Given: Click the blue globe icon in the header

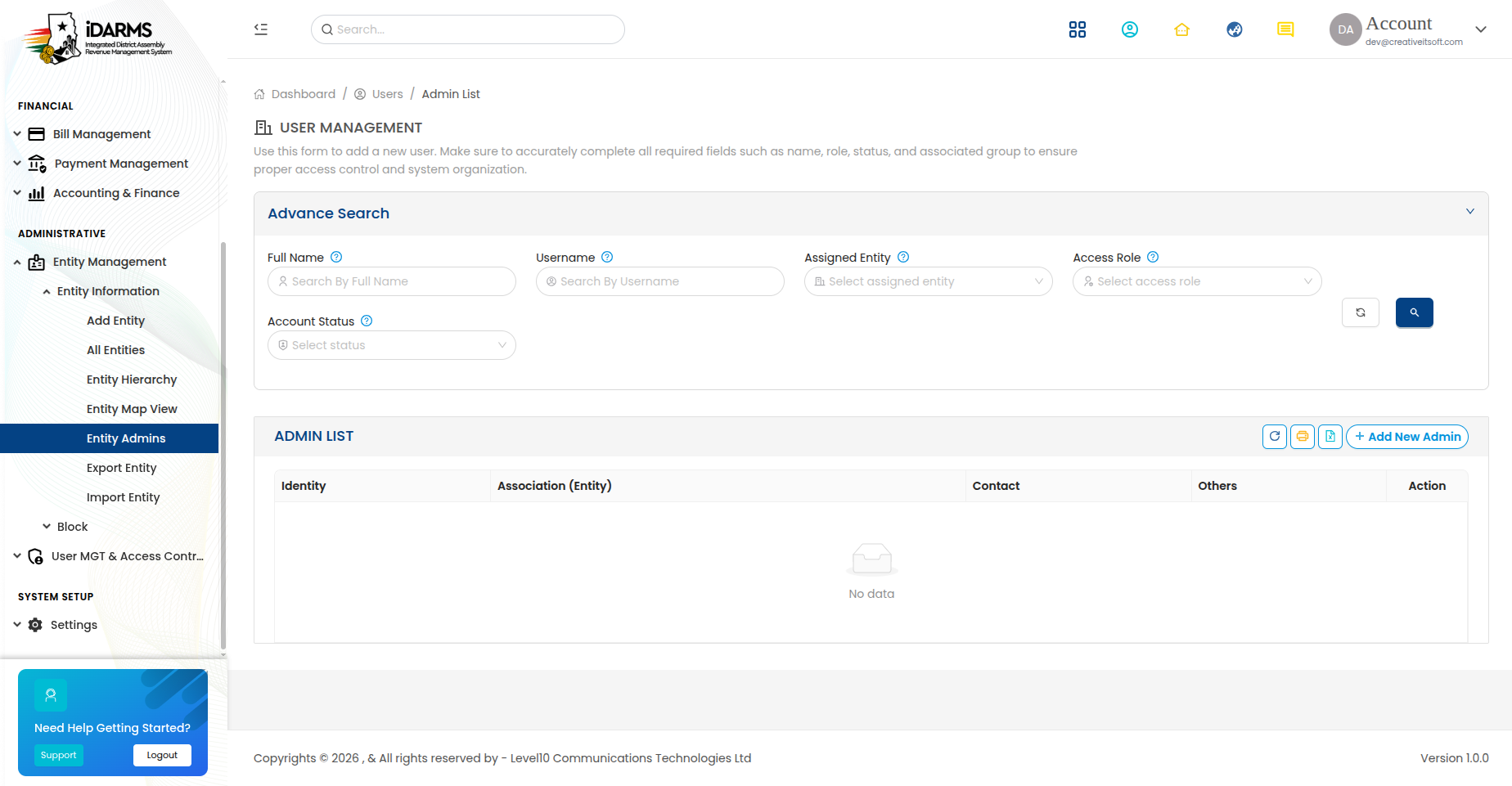Looking at the screenshot, I should (x=1235, y=29).
